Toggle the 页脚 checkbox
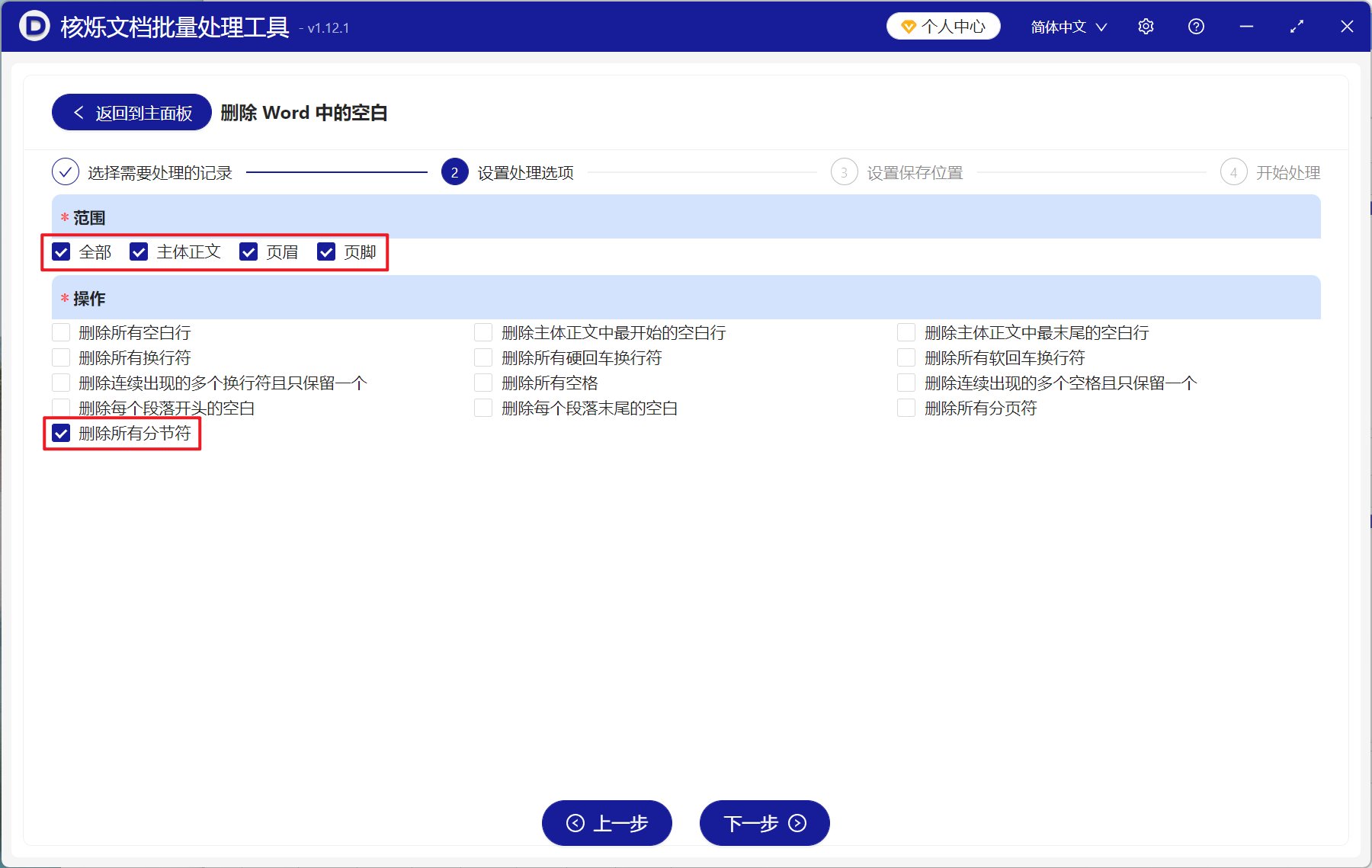The image size is (1372, 868). pos(328,251)
